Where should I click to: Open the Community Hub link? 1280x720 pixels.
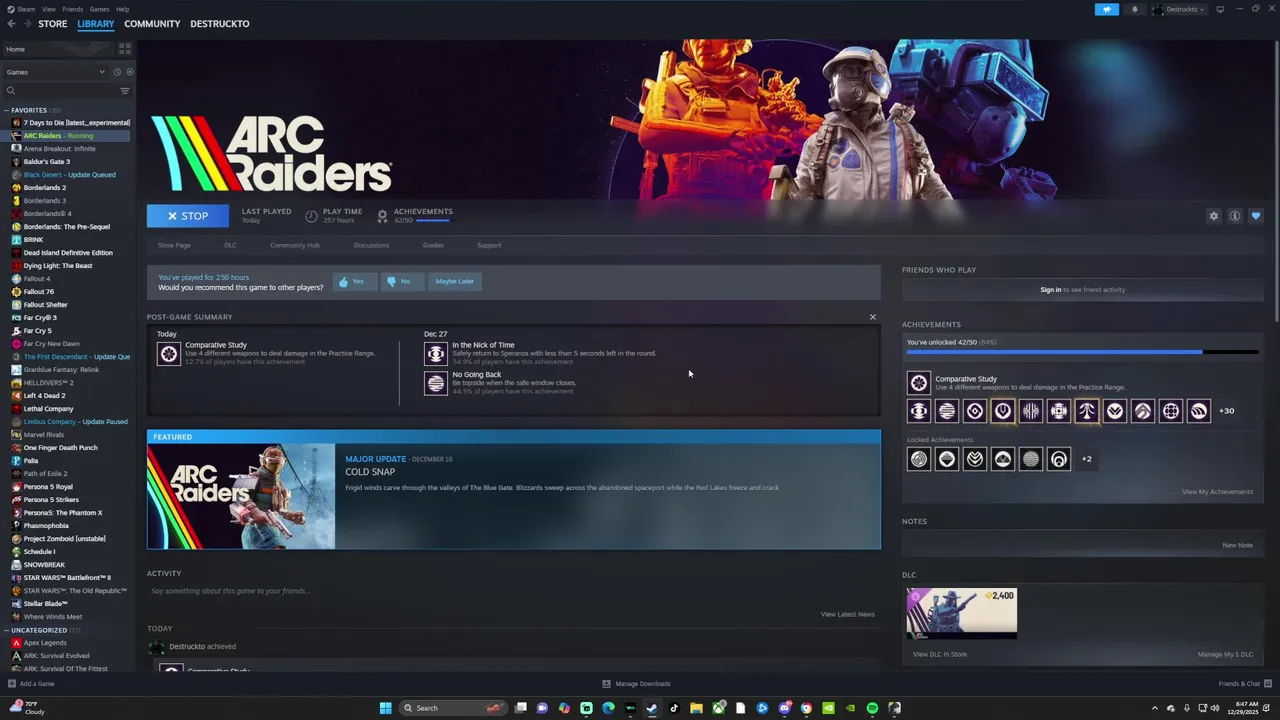[295, 245]
